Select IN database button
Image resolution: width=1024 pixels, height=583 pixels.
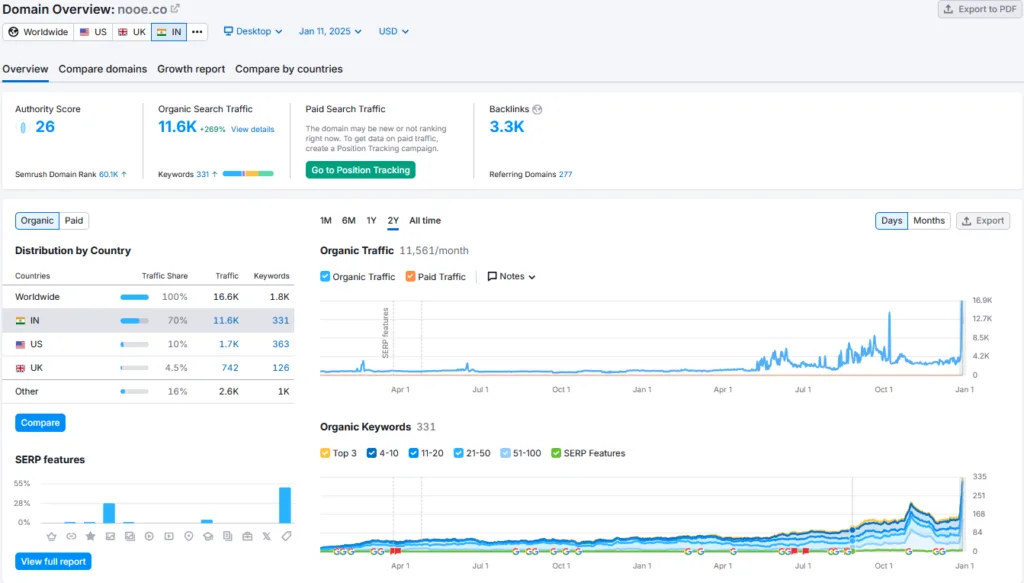[x=169, y=32]
